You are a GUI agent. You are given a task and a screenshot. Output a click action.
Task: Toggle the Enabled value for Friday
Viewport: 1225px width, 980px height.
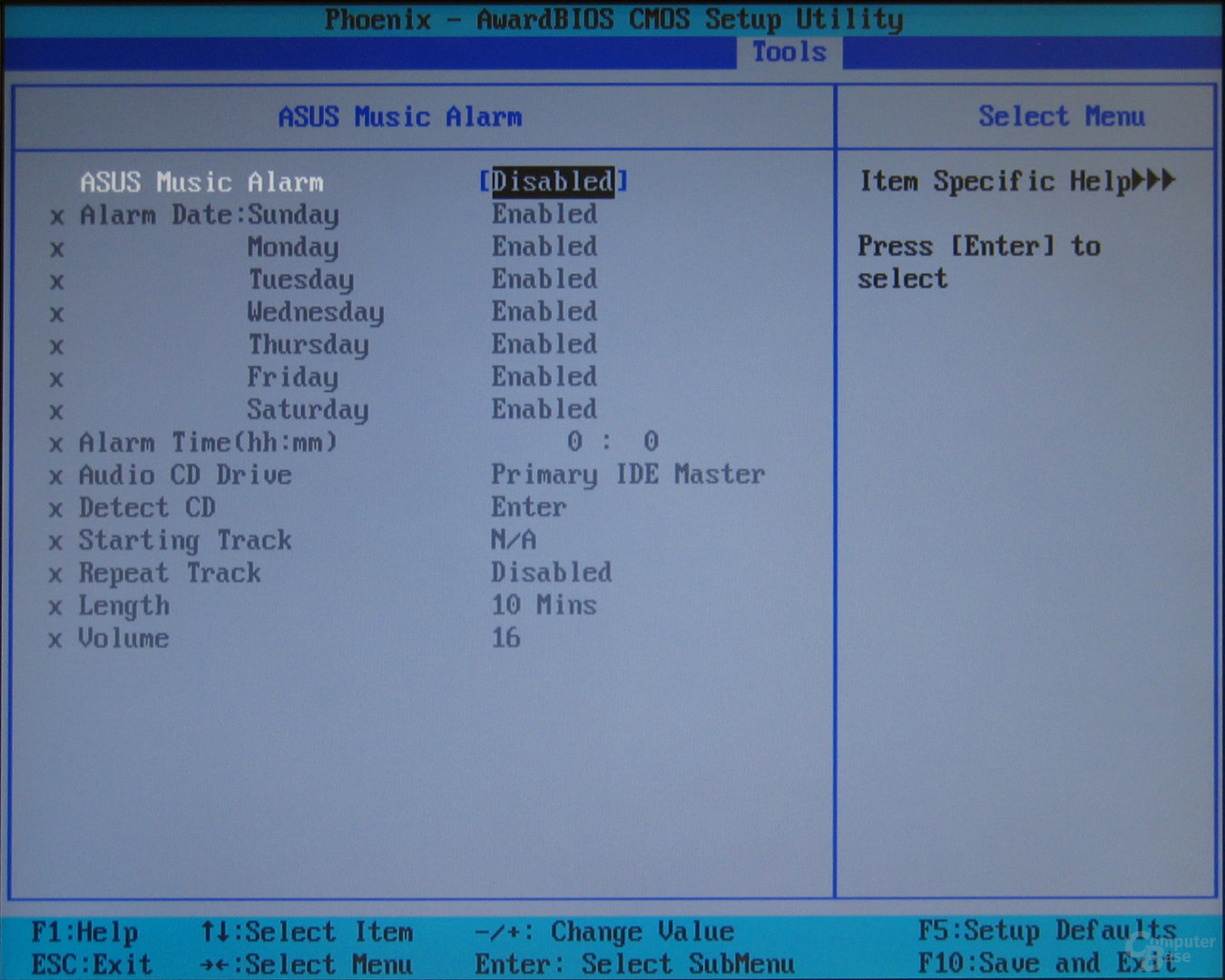(x=544, y=377)
